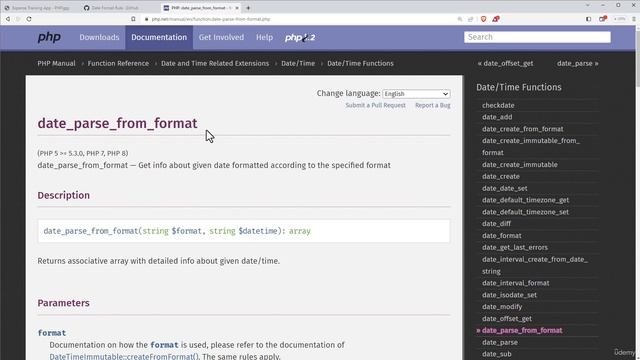Go to Date/Time Functions breadcrumb

360,63
